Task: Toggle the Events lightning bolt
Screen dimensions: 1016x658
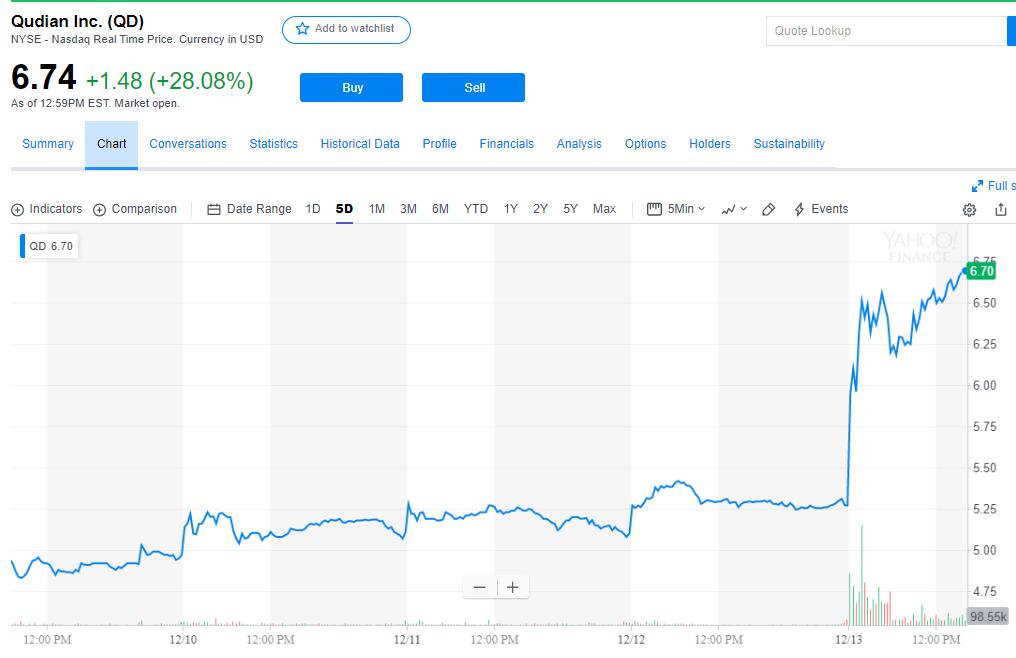Action: pyautogui.click(x=800, y=209)
